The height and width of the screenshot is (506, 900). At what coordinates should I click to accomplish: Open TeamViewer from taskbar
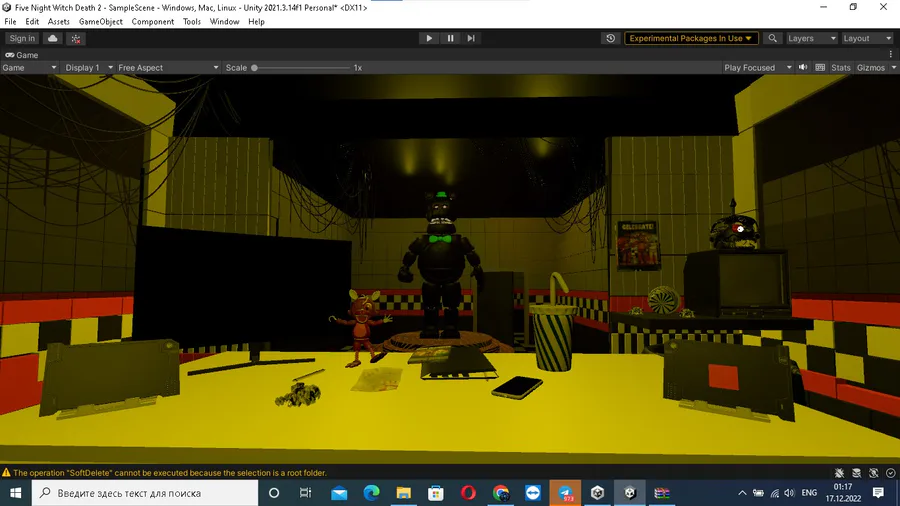point(533,493)
